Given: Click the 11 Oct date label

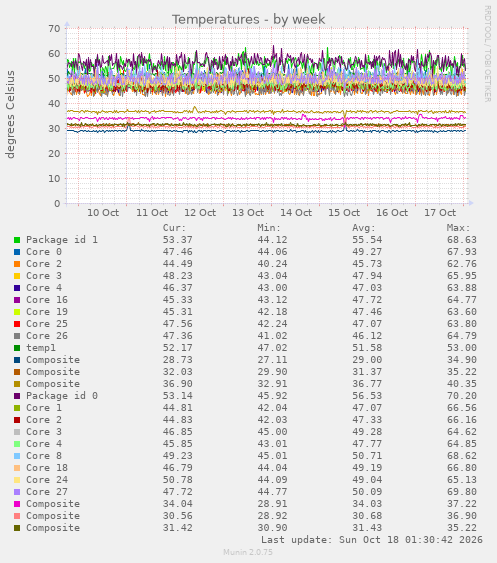Looking at the screenshot, I should [152, 213].
